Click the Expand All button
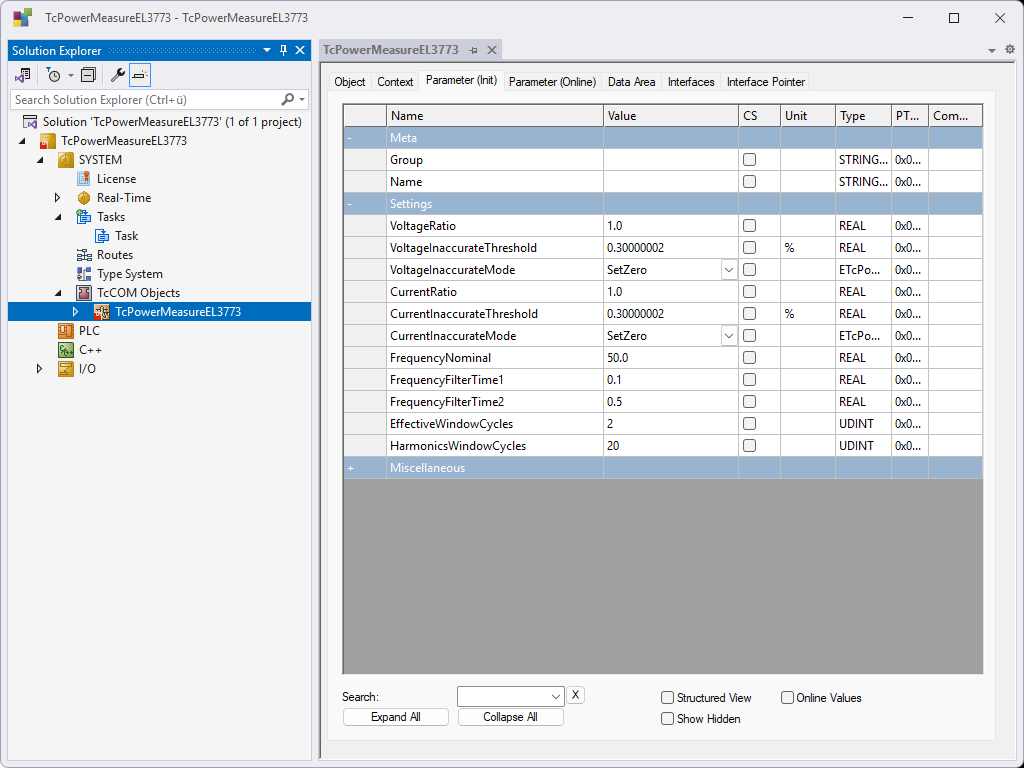This screenshot has height=768, width=1024. (396, 717)
